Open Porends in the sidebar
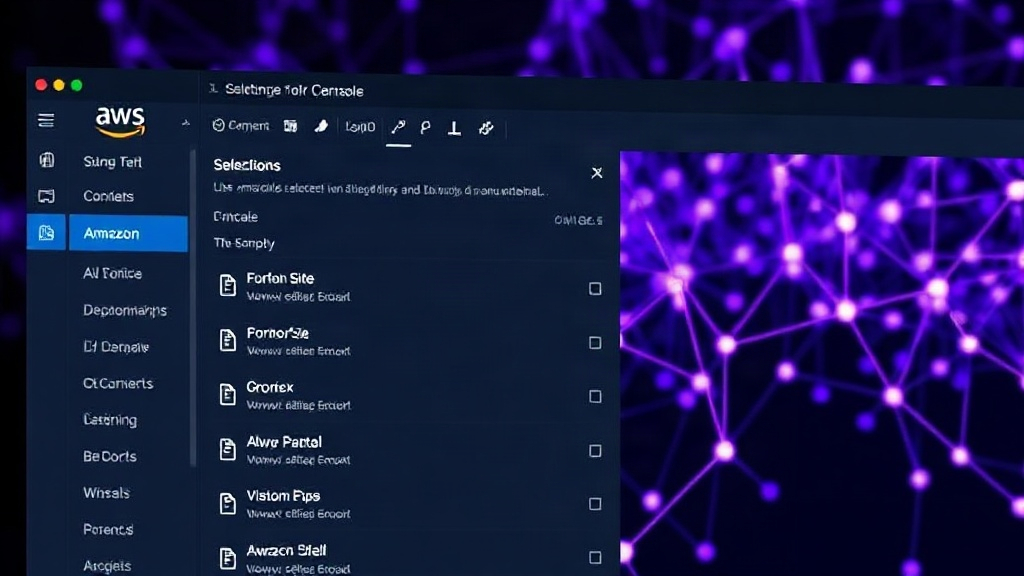Screen dimensions: 1024x576 coord(108,529)
